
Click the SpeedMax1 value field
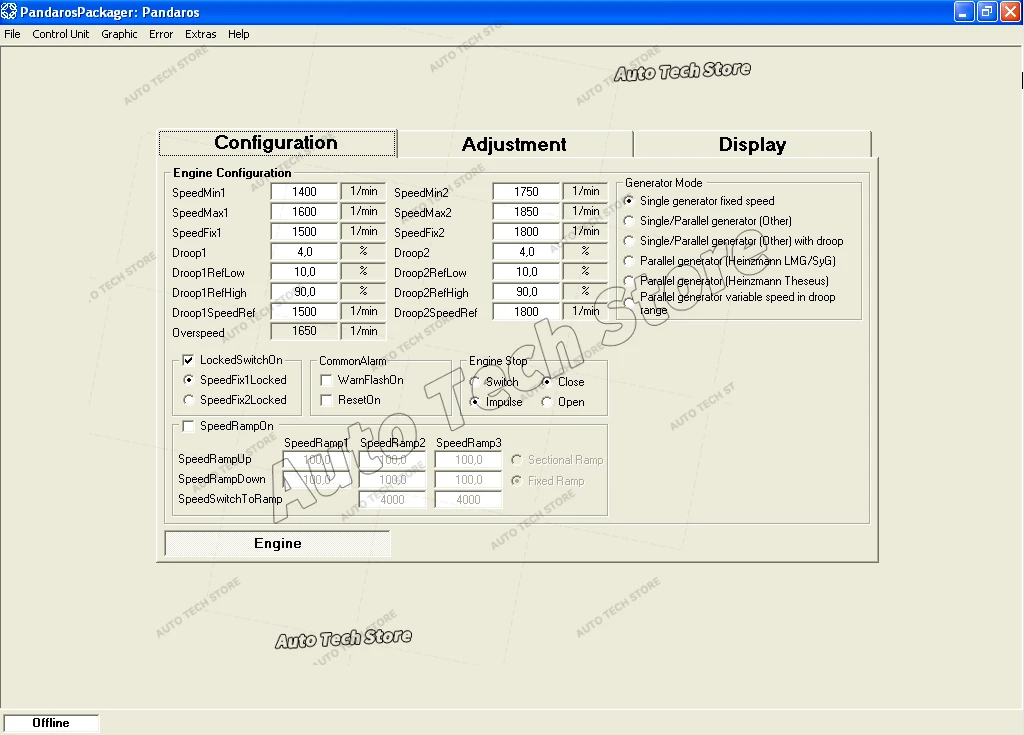304,212
